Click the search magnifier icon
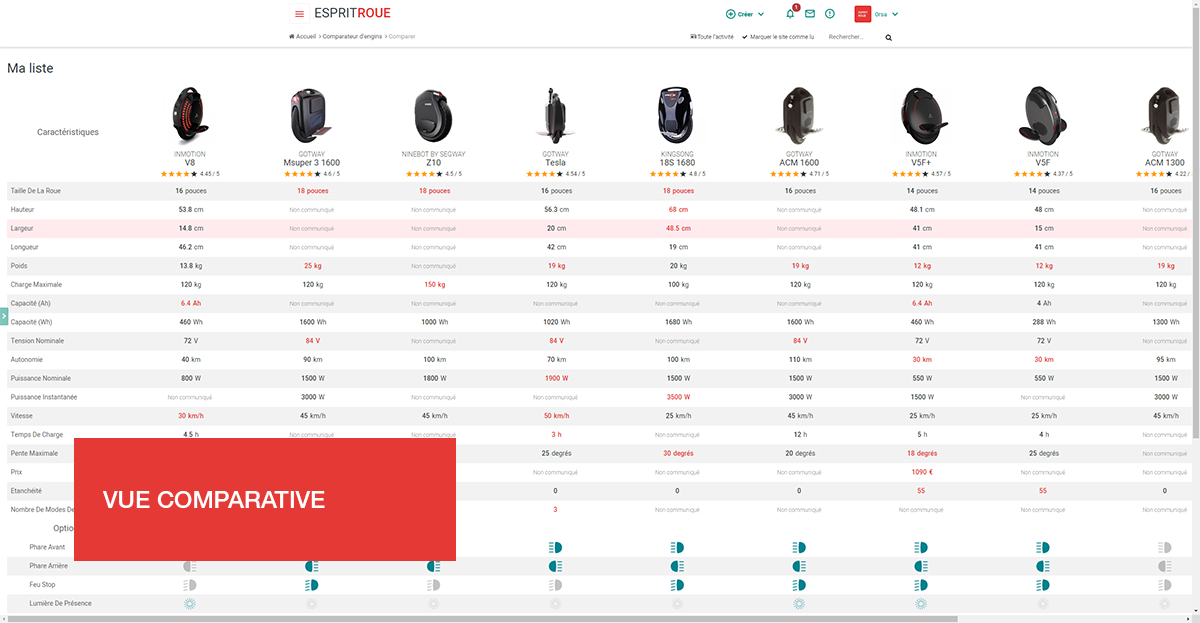The image size is (1200, 623). click(x=888, y=37)
